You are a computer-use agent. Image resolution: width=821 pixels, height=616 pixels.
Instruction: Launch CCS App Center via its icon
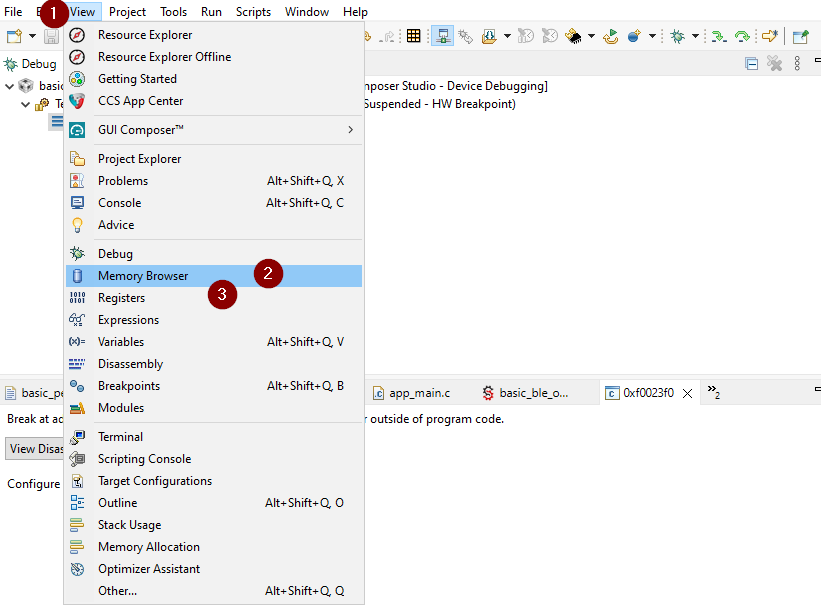click(77, 101)
